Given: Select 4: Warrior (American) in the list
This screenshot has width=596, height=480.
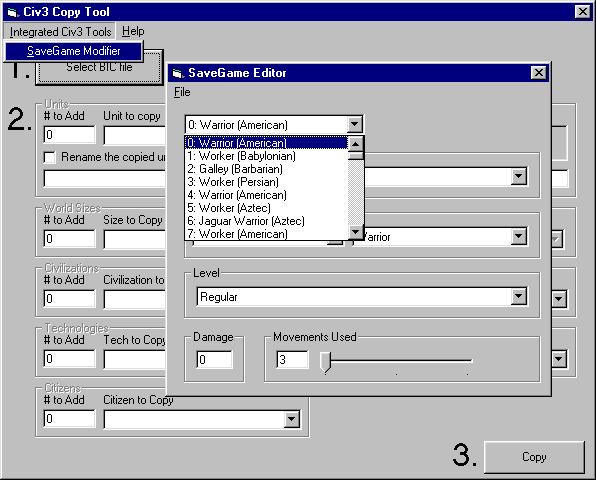Looking at the screenshot, I should tap(266, 195).
